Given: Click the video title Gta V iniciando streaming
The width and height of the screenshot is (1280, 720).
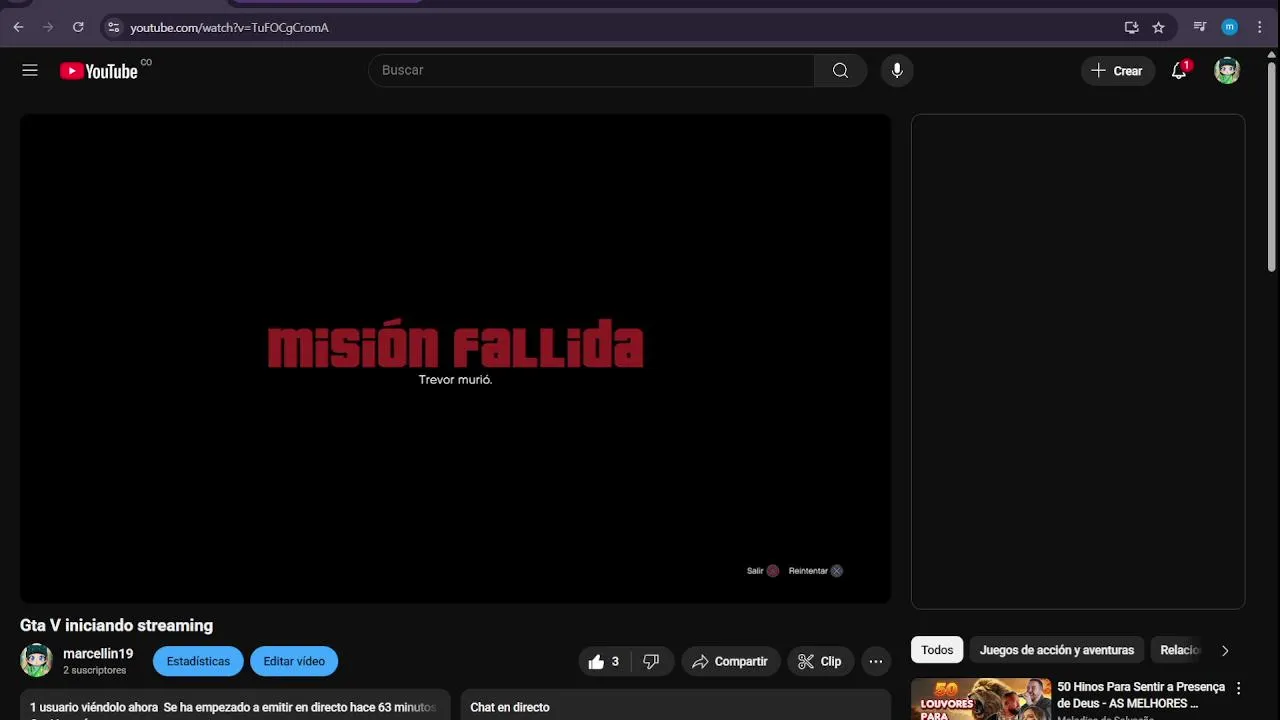Looking at the screenshot, I should pos(116,625).
